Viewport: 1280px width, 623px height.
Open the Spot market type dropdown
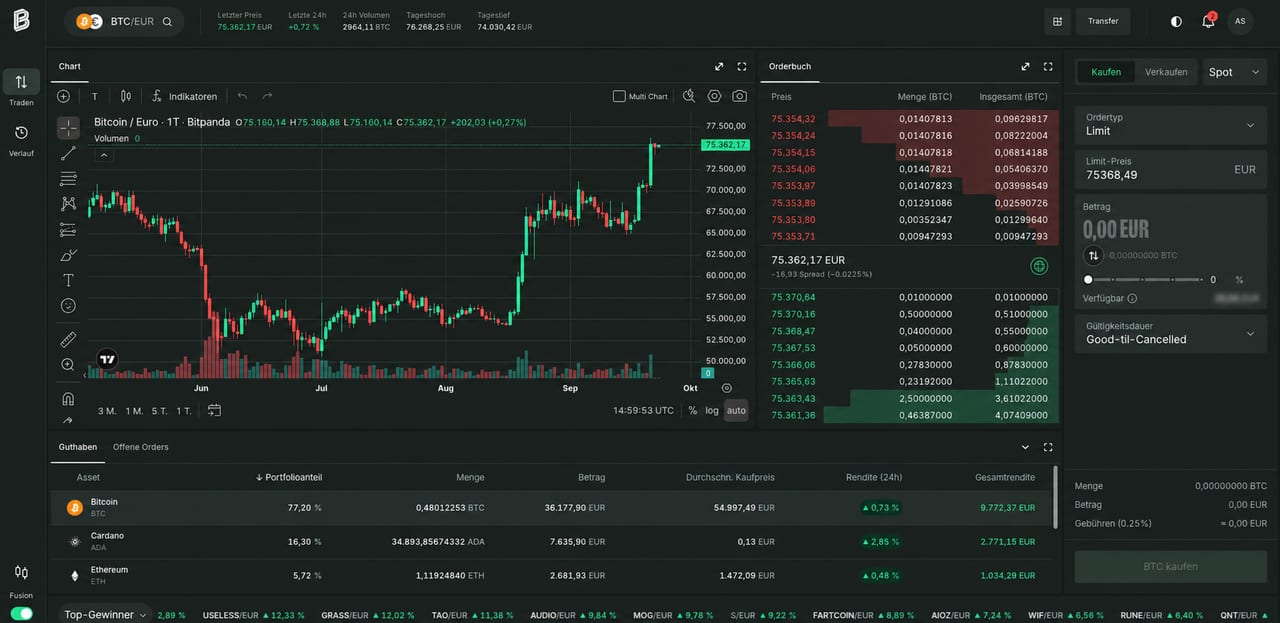(1235, 72)
